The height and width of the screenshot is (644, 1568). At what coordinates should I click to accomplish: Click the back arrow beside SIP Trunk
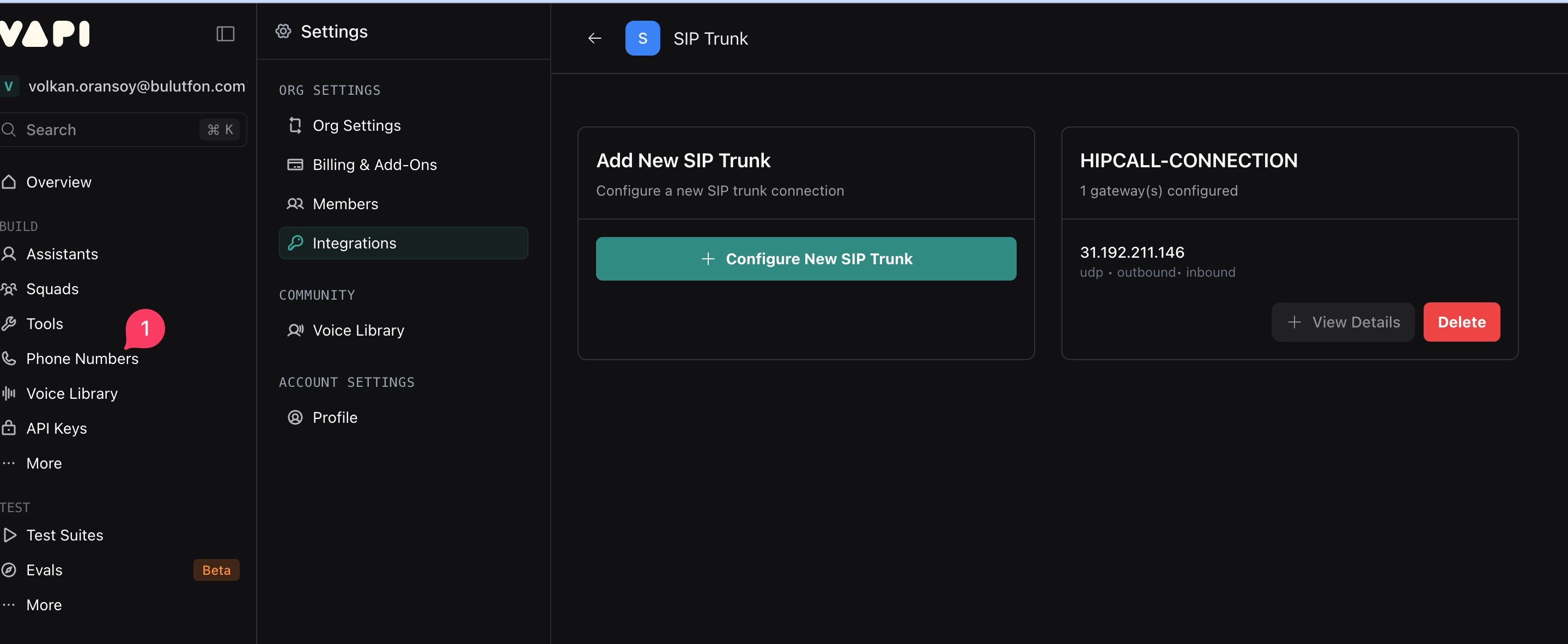tap(594, 38)
